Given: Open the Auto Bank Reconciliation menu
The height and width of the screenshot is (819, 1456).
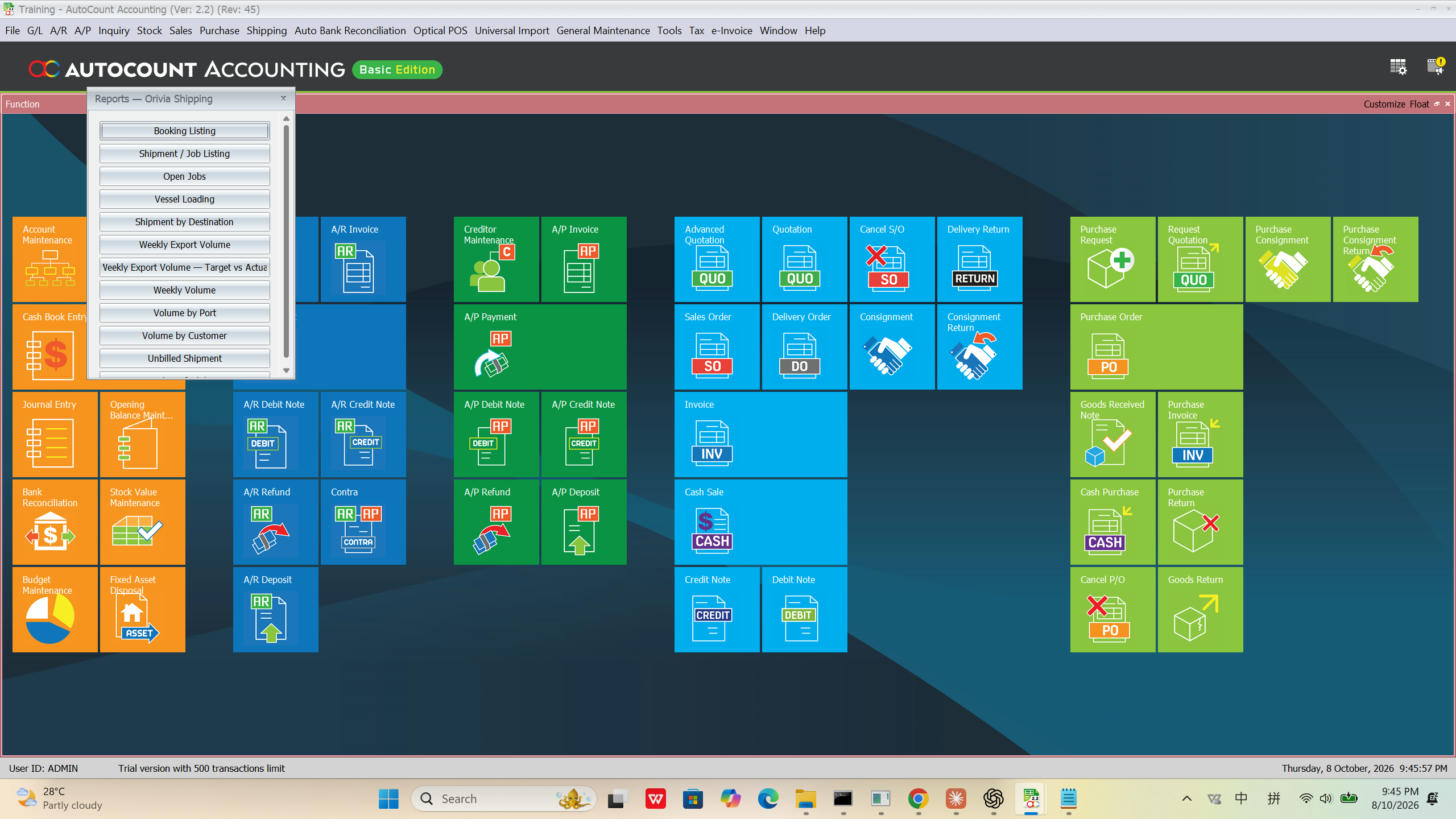Looking at the screenshot, I should tap(350, 31).
